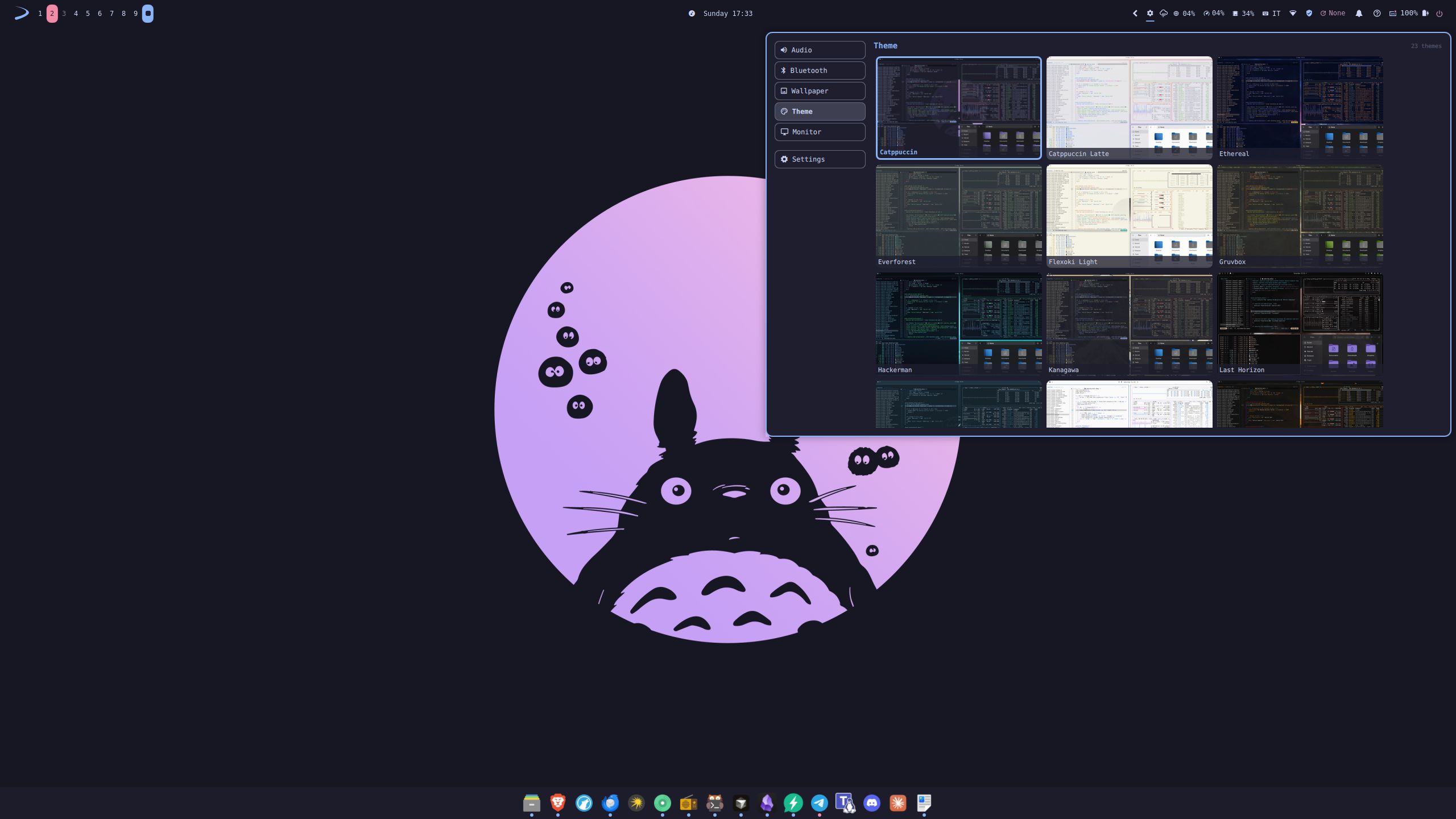The image size is (1456, 819).
Task: Select the Flexoki Light theme
Action: point(1129,216)
